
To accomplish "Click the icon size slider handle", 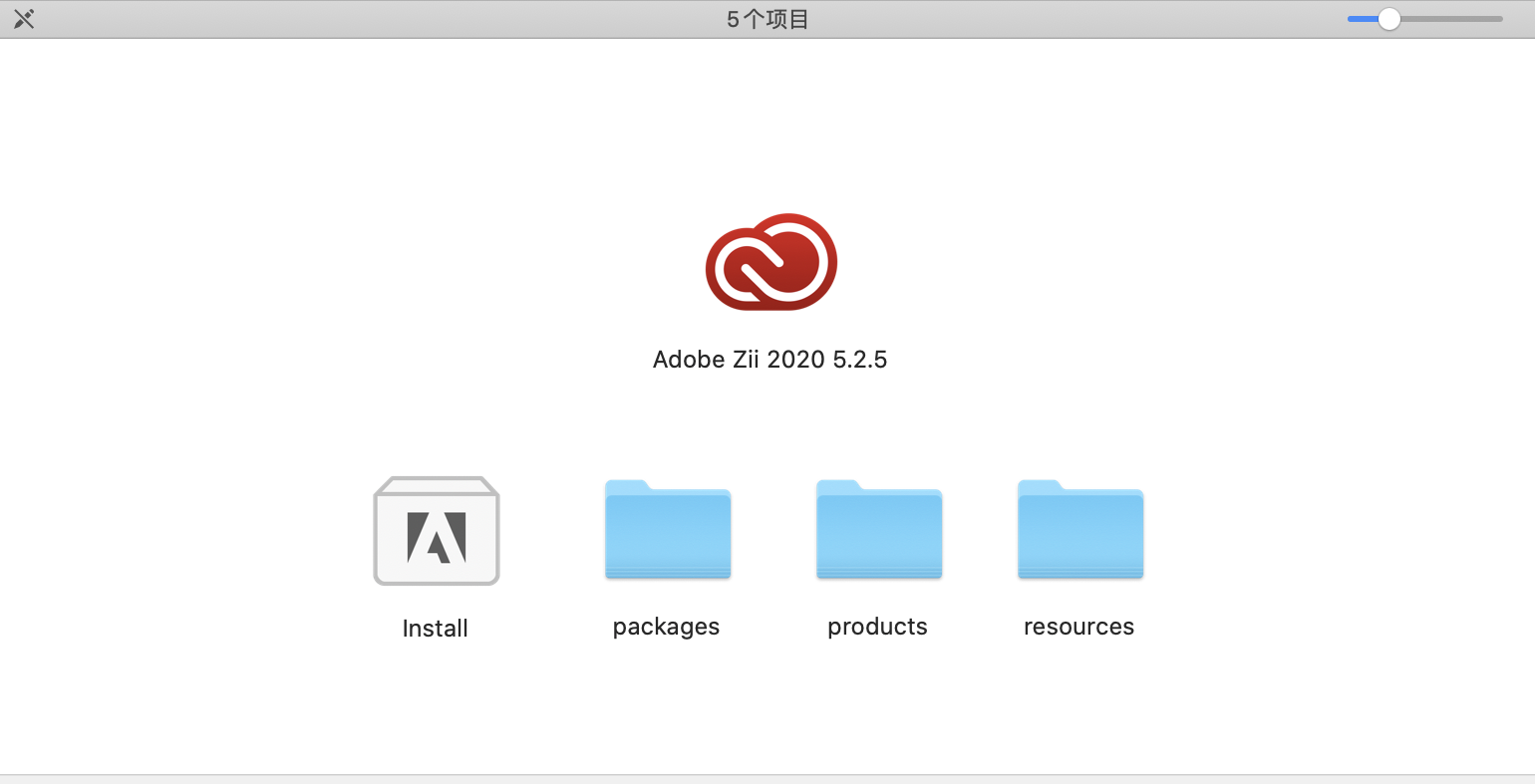I will tap(1388, 19).
